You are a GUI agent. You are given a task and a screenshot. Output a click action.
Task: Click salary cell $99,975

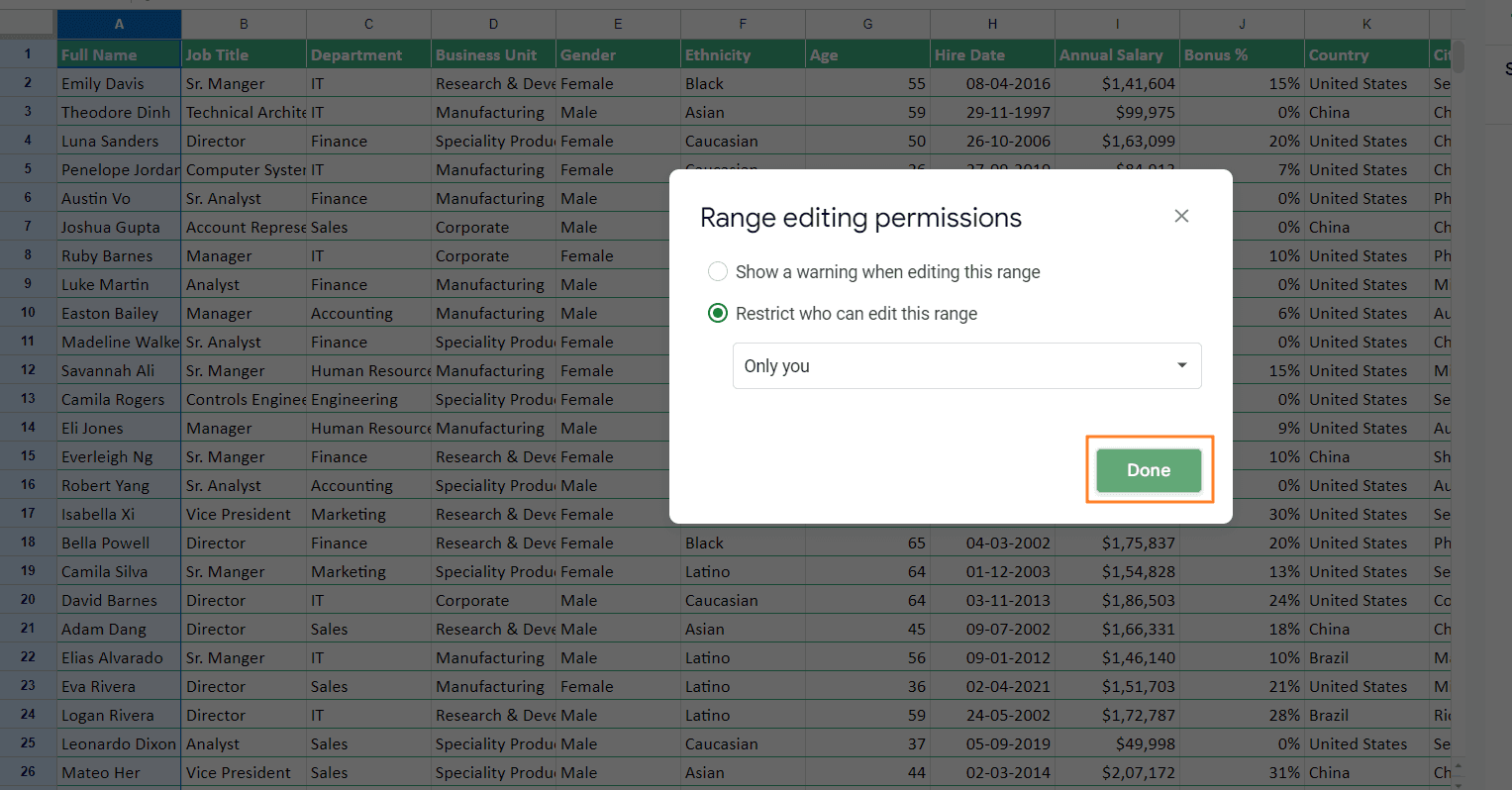[x=1117, y=112]
